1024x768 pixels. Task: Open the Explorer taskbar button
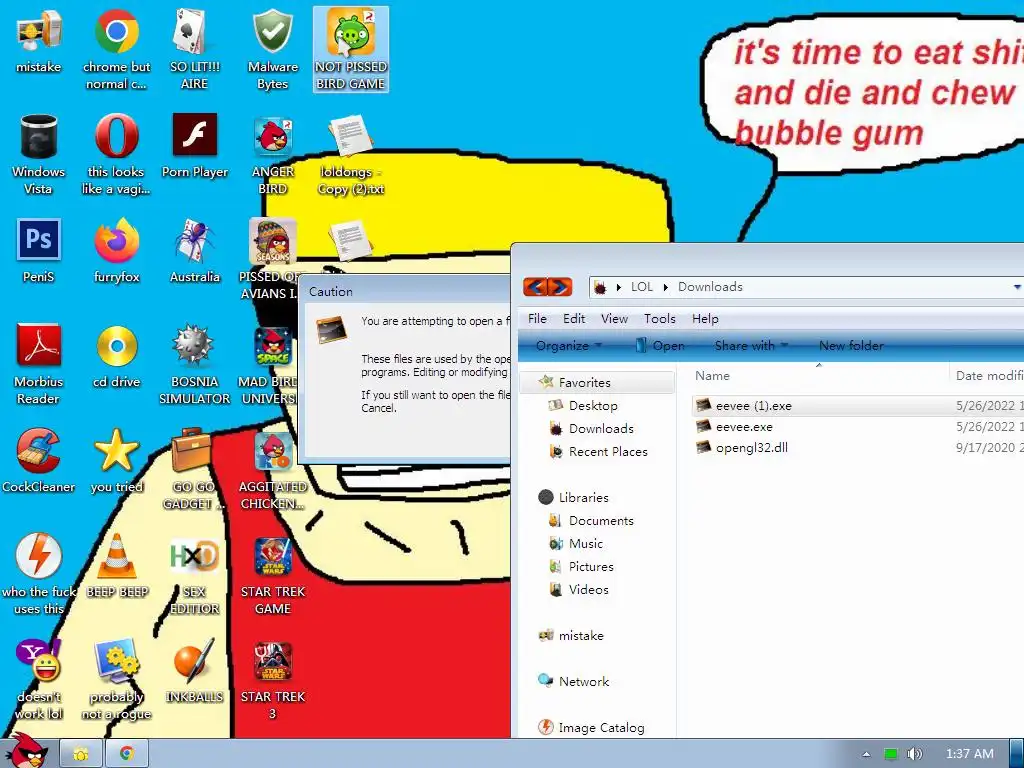coord(81,754)
